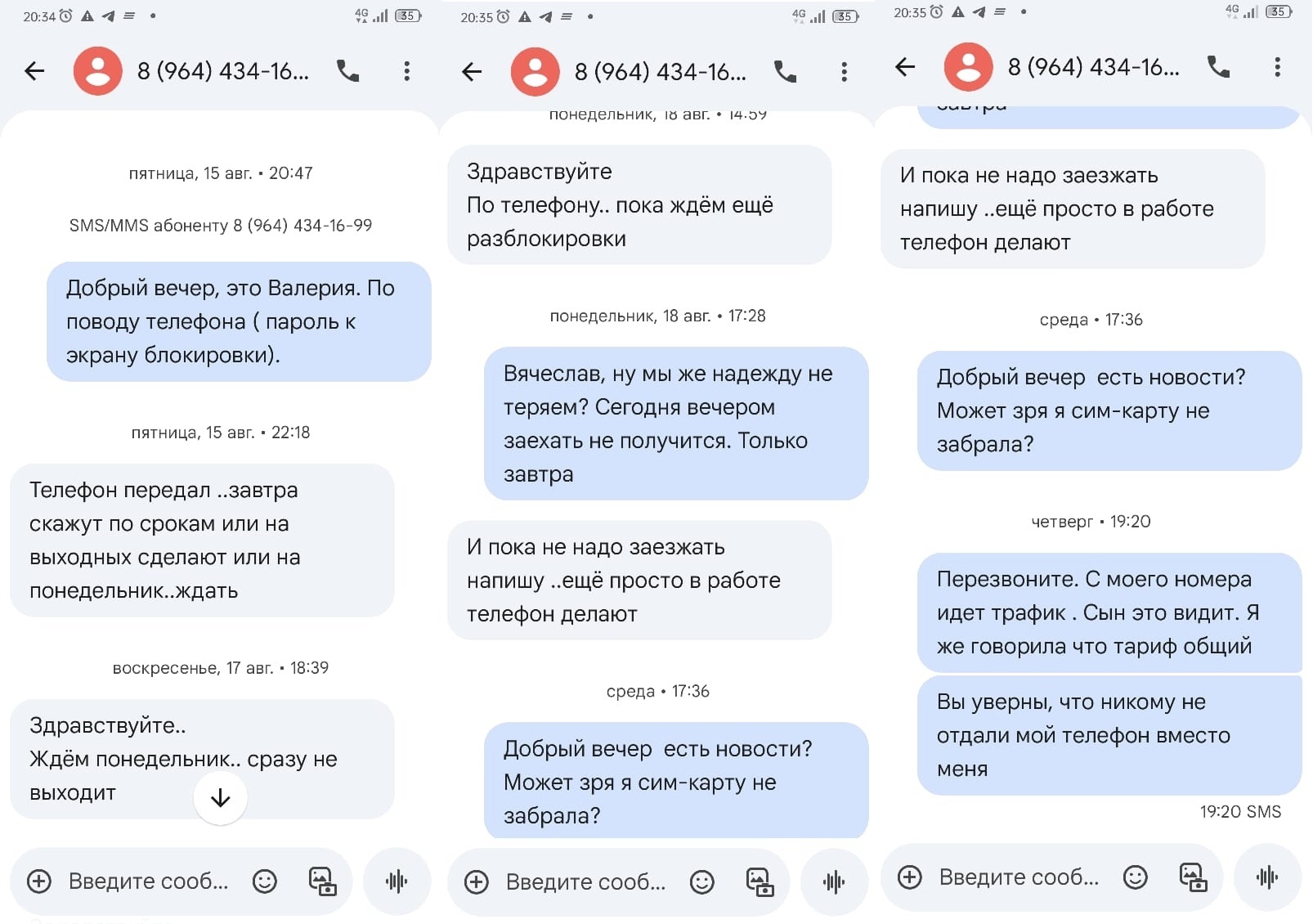The image size is (1313, 924).
Task: Open three-dot menu in rightmost chat header
Action: coord(1277,67)
